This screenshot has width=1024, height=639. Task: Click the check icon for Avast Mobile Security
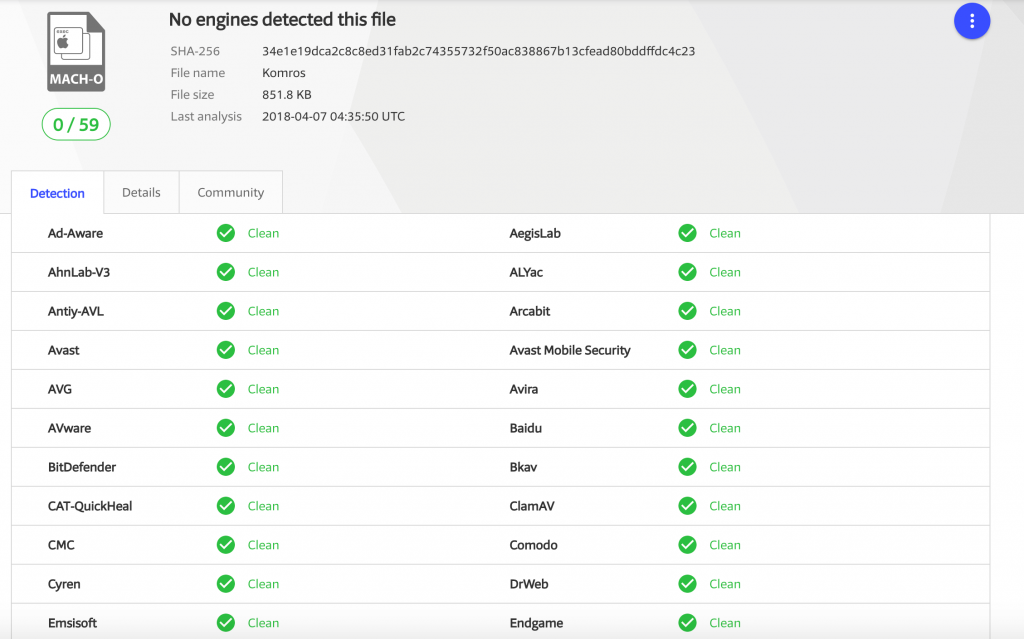pos(687,350)
